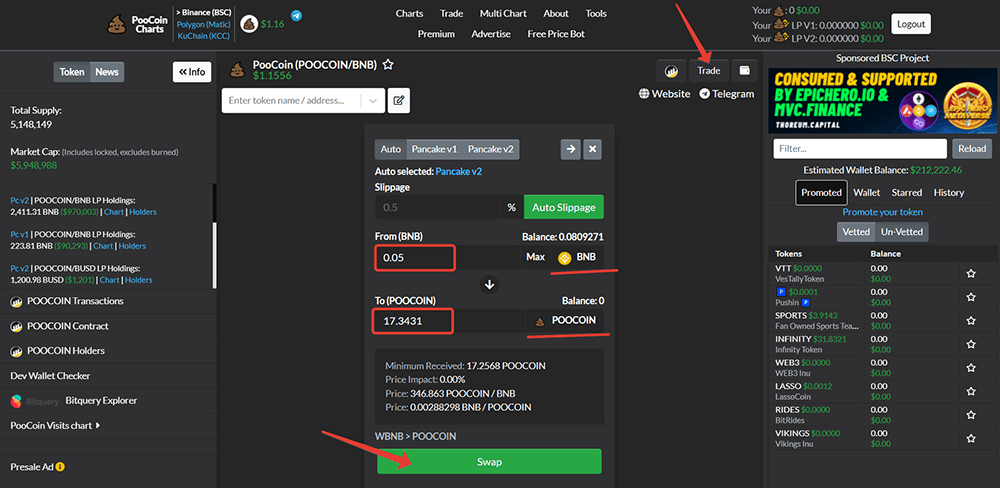Open Multi Chart page
Screen dimensions: 1000x488
pyautogui.click(x=504, y=13)
